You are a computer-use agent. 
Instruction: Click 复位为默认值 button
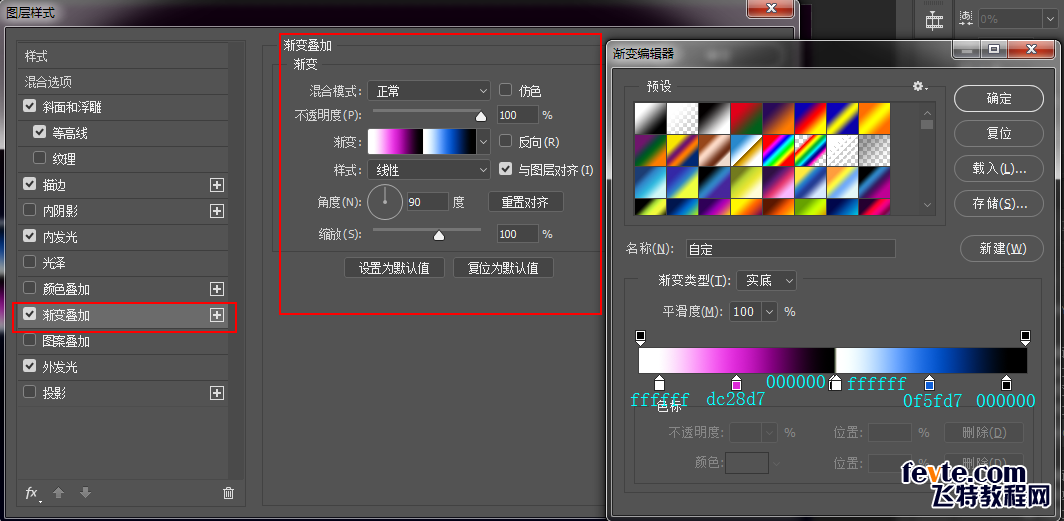503,268
